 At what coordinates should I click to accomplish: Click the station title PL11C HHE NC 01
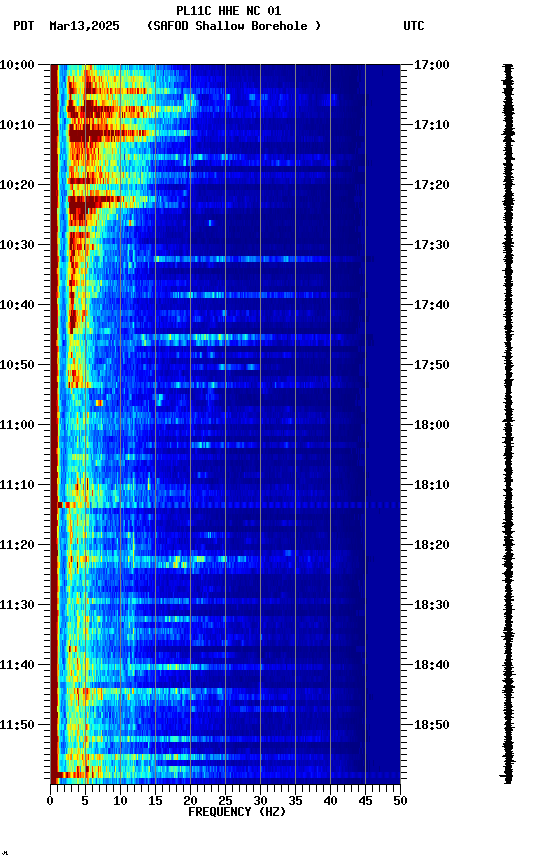(x=229, y=10)
